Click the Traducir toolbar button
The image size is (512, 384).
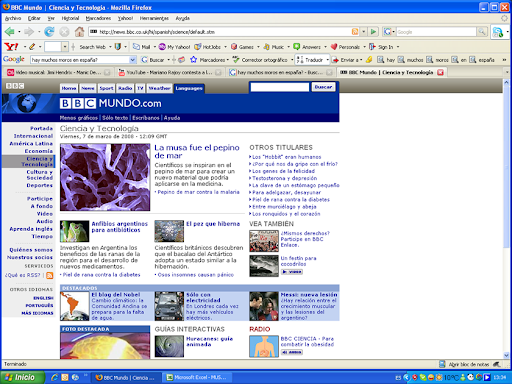310,60
